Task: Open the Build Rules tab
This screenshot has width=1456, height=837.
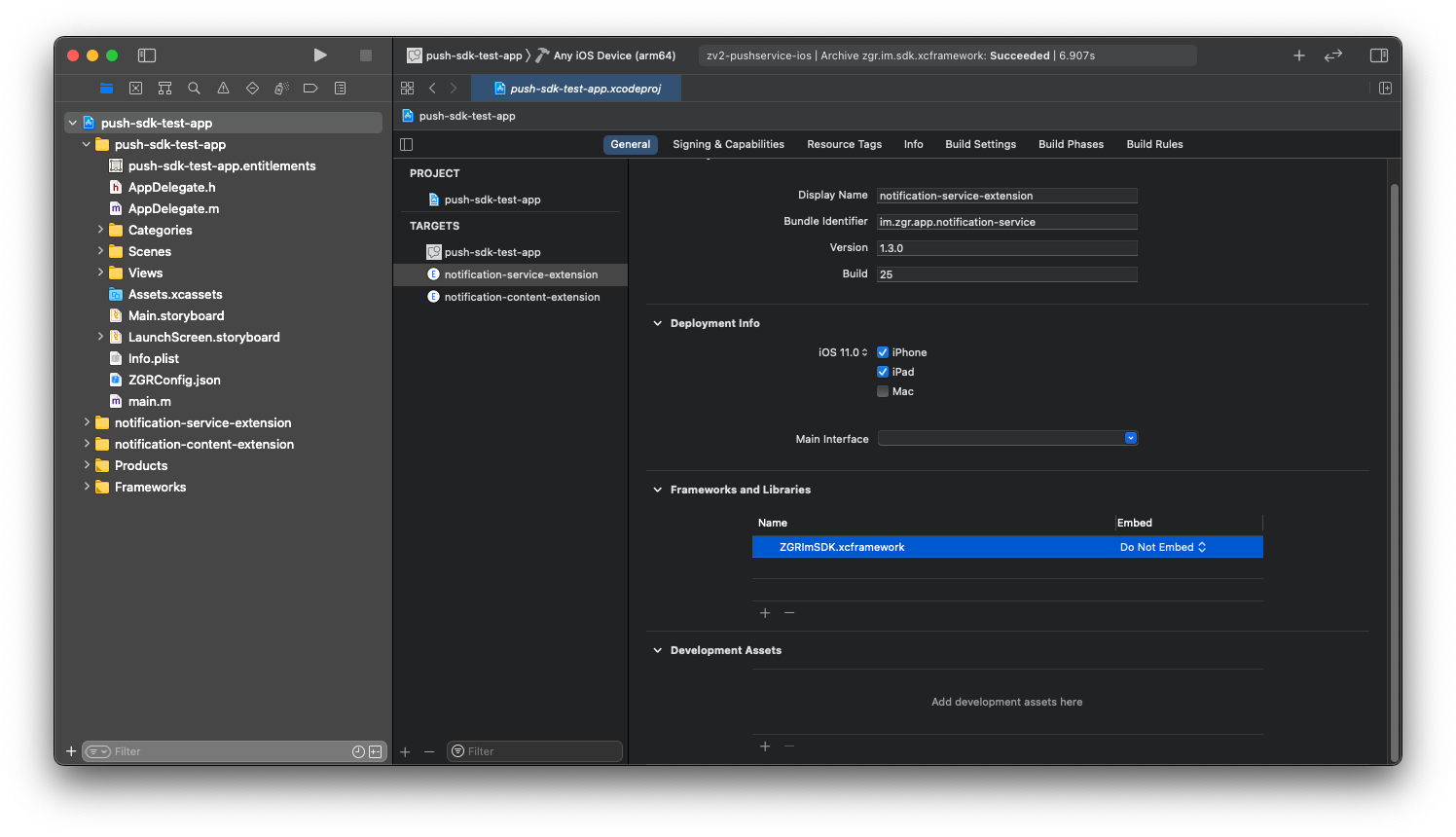Action: pos(1154,145)
